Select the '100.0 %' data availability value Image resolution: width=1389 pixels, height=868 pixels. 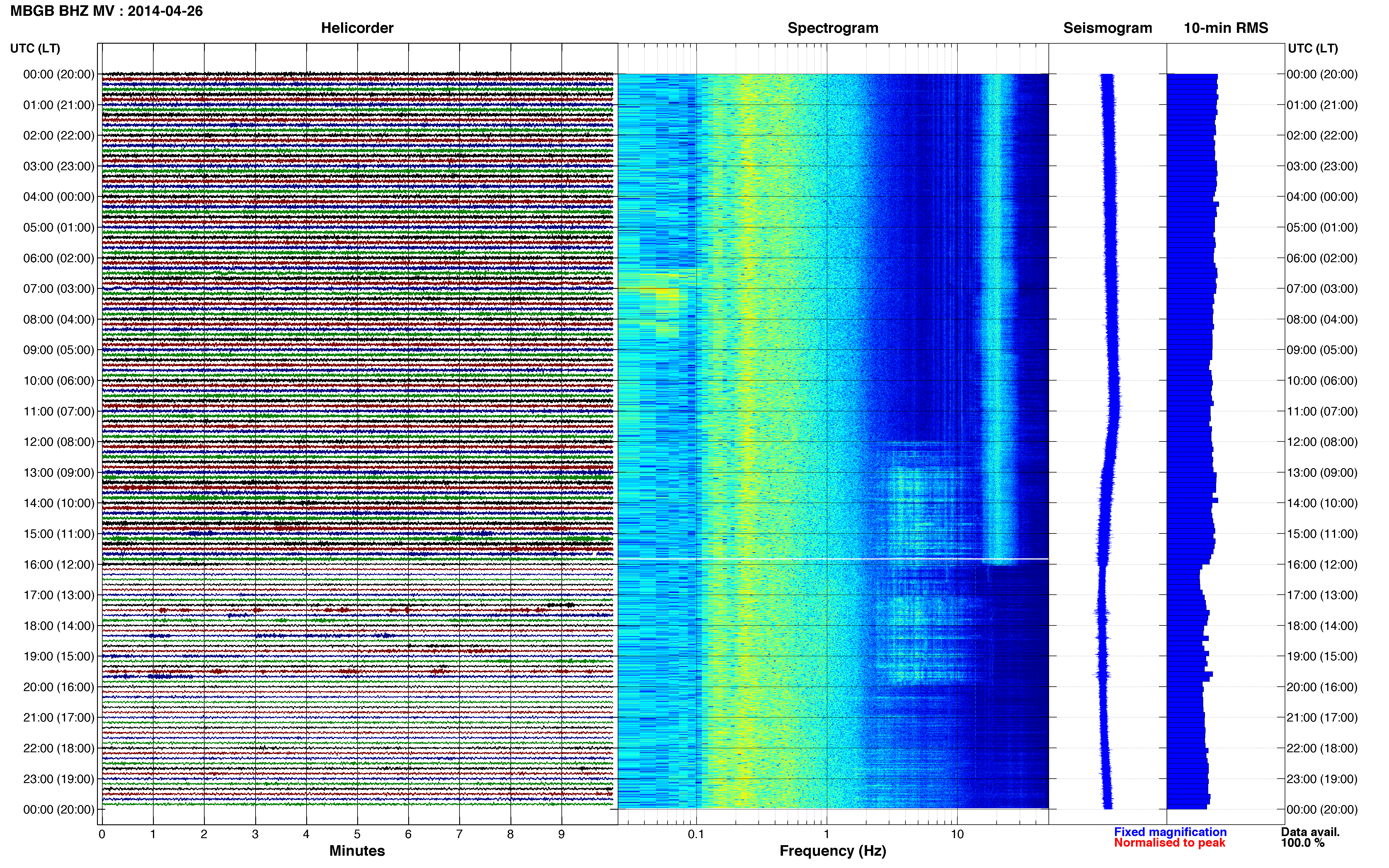pyautogui.click(x=1303, y=843)
